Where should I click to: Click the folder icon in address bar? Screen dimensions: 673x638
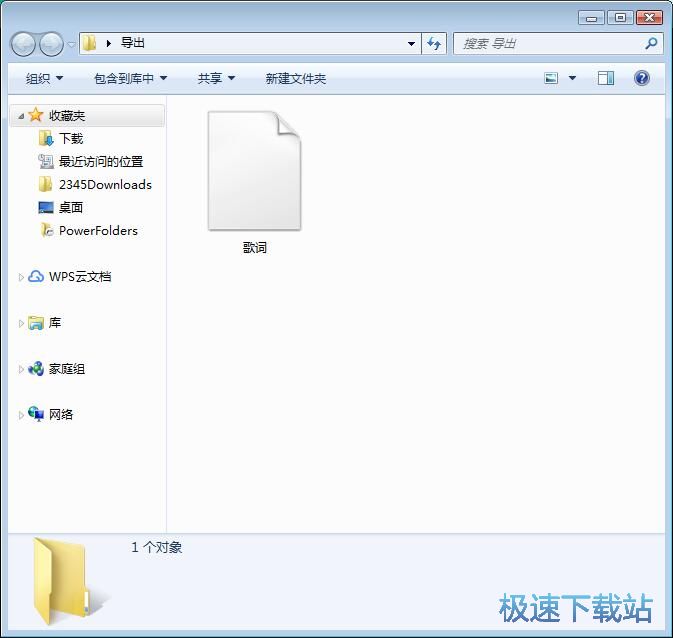pyautogui.click(x=89, y=43)
